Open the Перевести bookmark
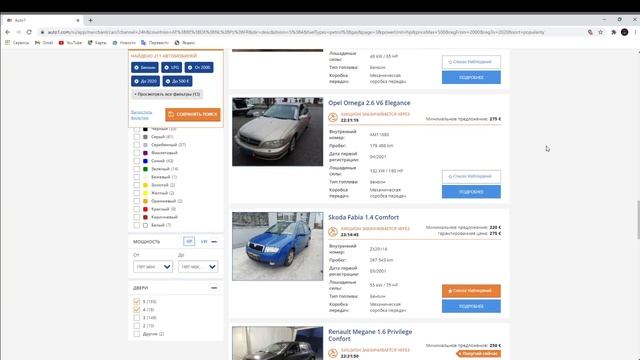 pos(155,42)
